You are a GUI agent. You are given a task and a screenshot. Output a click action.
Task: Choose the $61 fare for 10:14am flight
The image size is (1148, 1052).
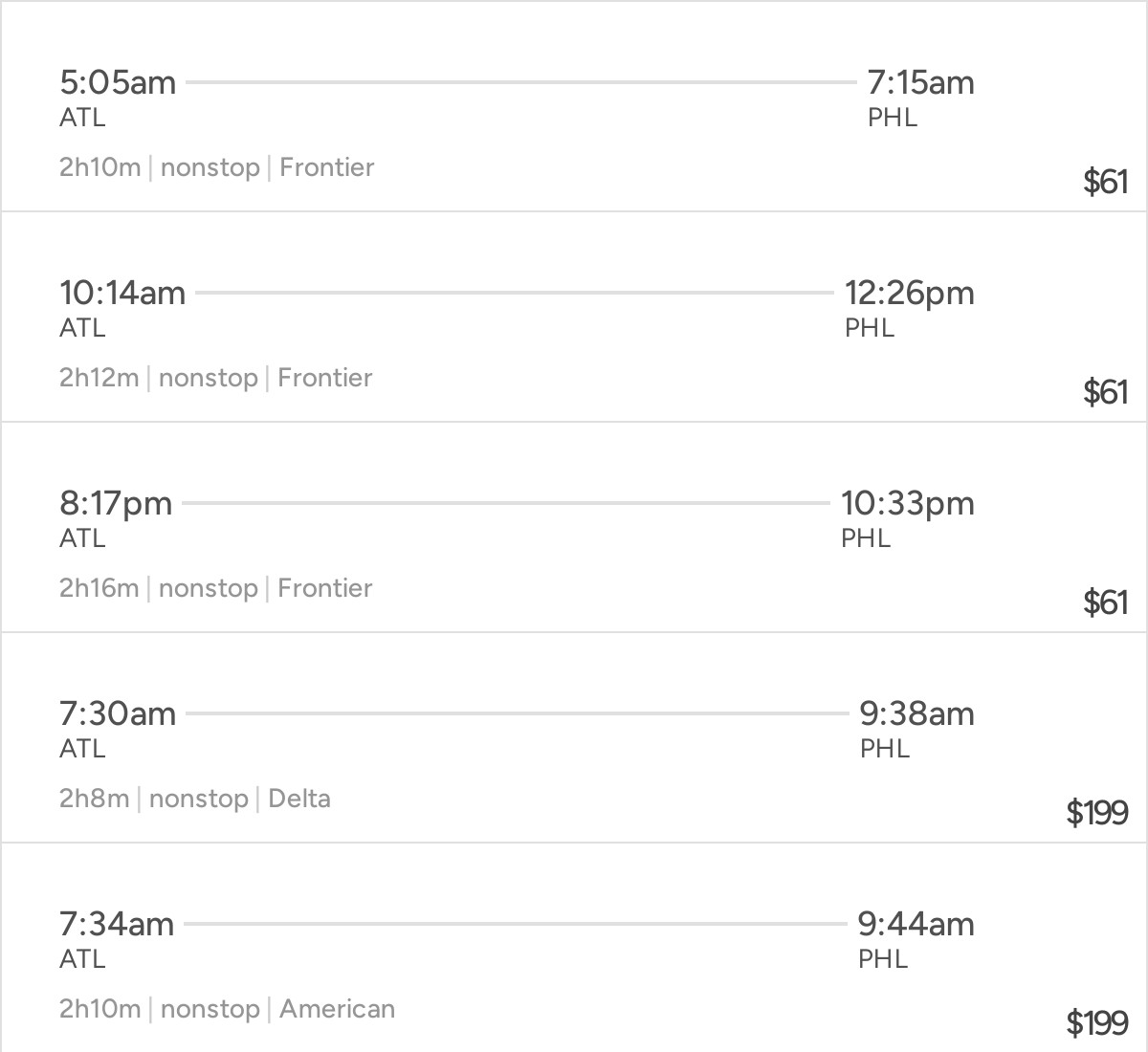1106,392
